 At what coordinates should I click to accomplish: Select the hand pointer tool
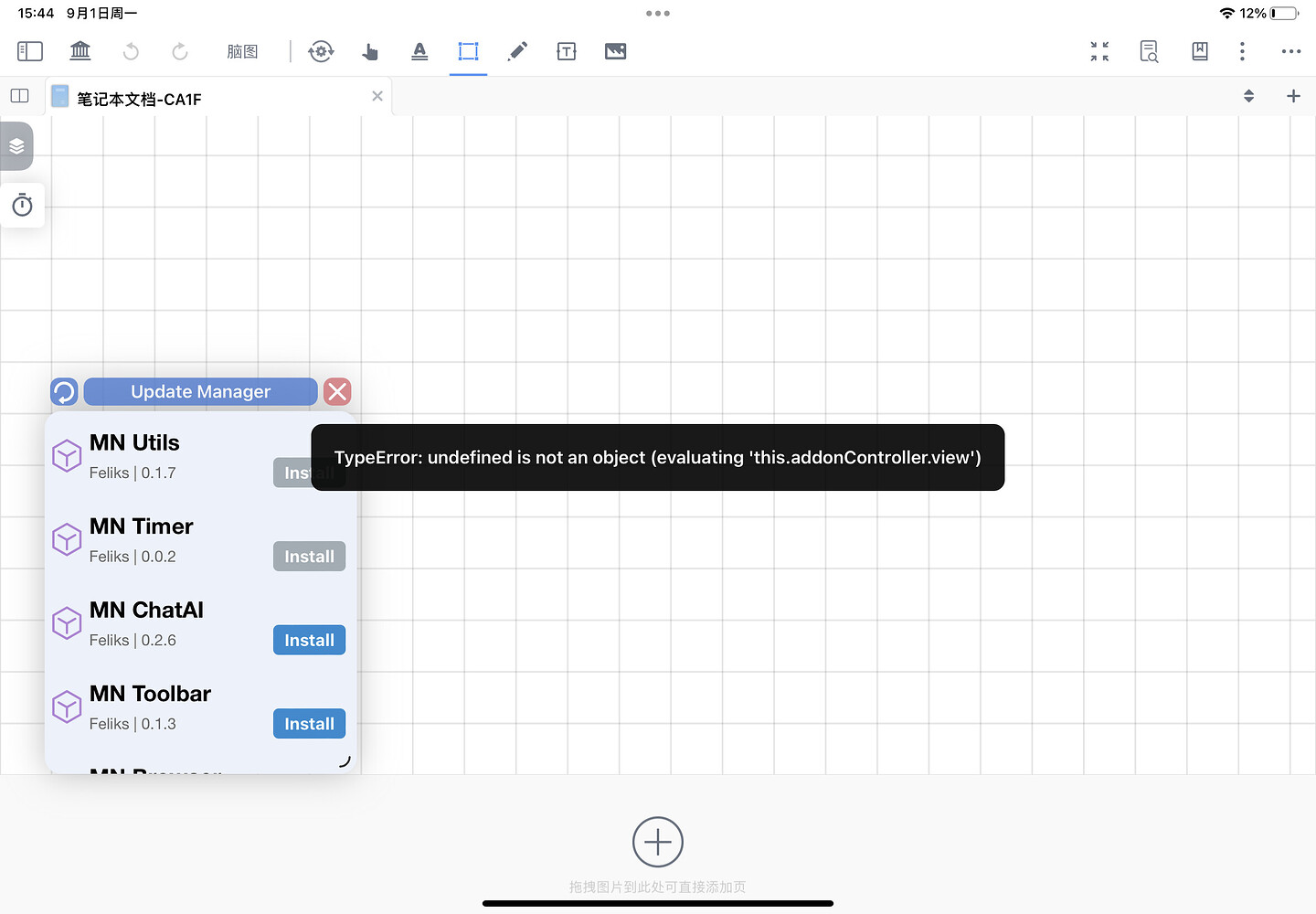click(370, 51)
